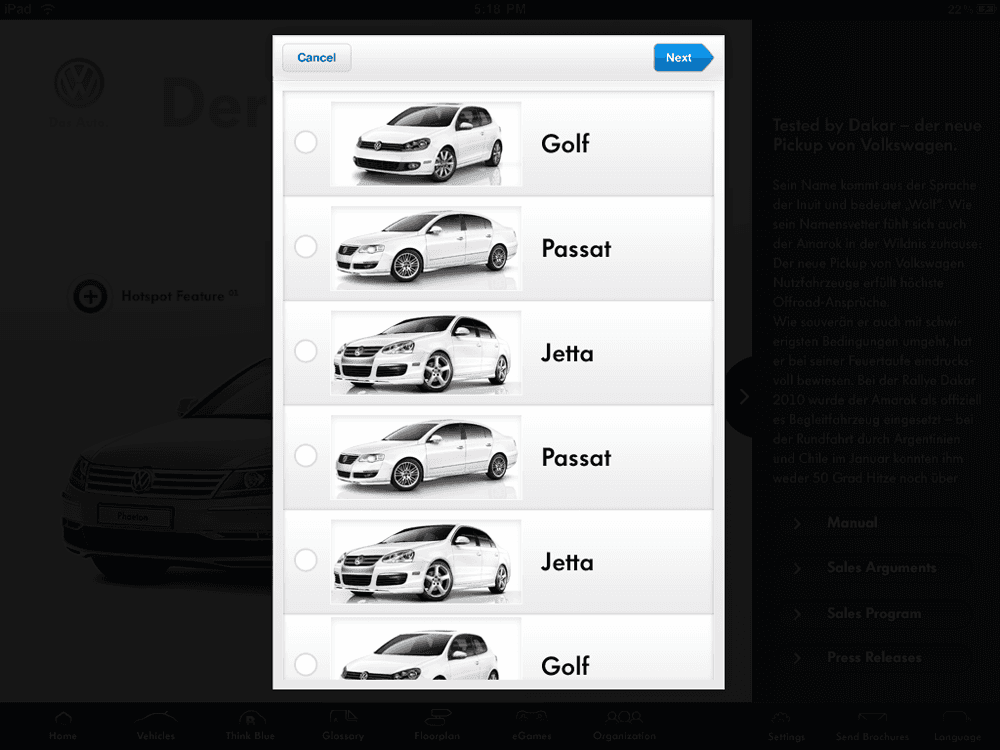Screen dimensions: 1000x750
Task: Click first Passat car thumbnail
Action: (426, 249)
